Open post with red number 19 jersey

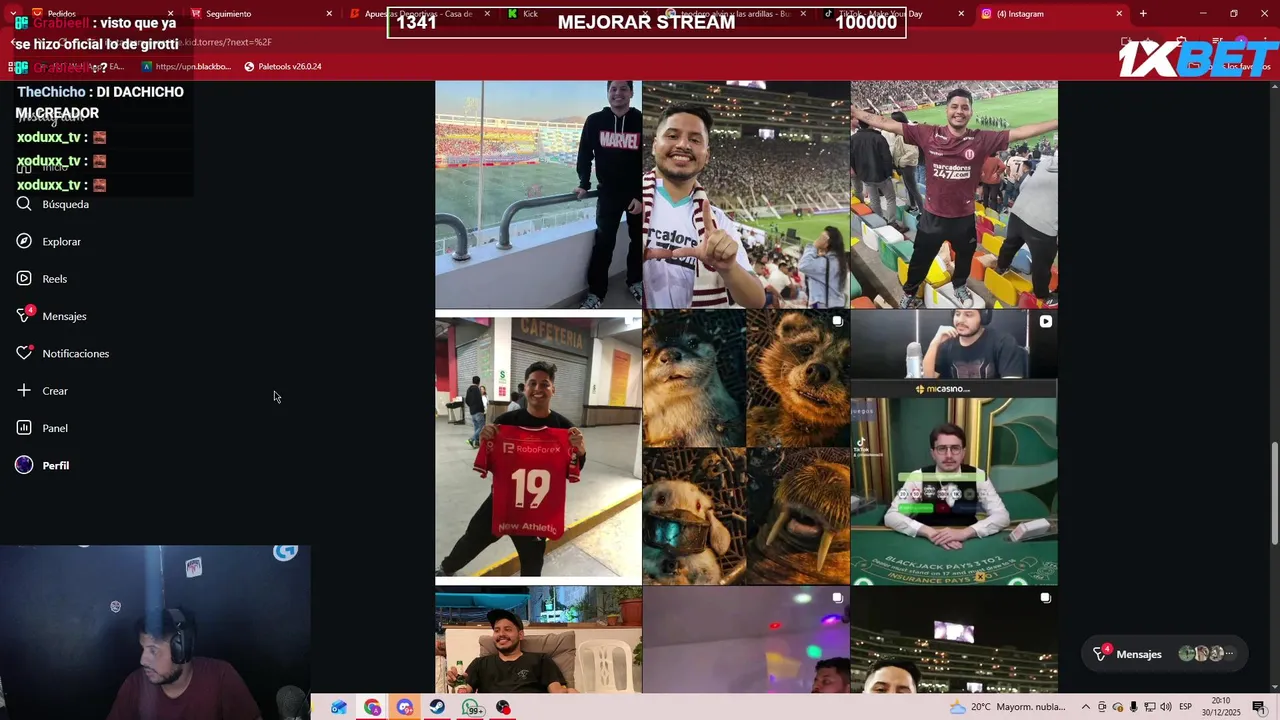click(538, 447)
